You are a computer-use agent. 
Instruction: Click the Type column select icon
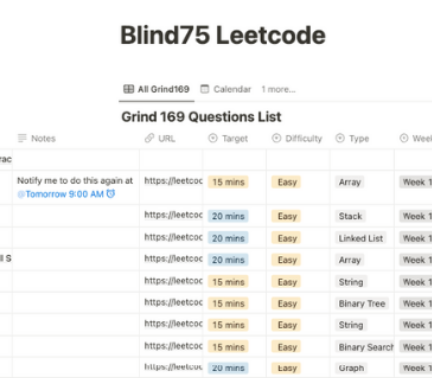340,138
